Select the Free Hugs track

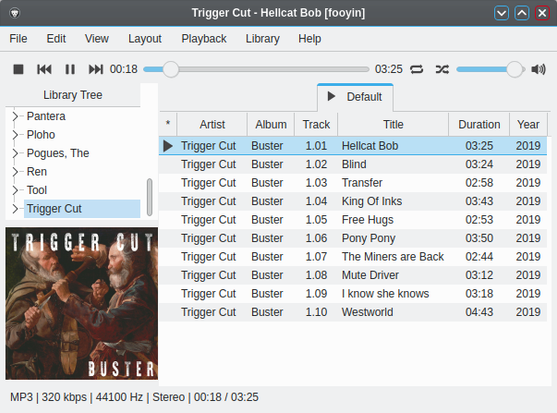tap(353, 219)
